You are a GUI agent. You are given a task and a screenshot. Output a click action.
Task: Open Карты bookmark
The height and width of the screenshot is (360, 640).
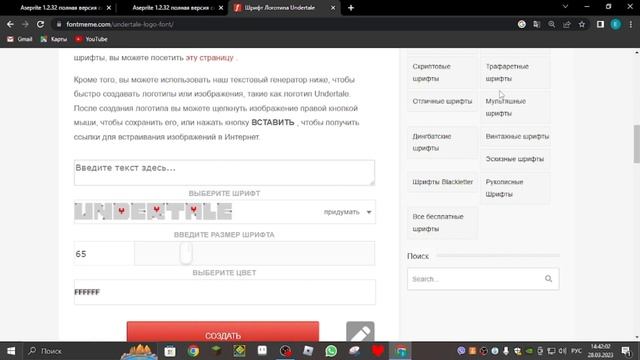click(x=53, y=39)
